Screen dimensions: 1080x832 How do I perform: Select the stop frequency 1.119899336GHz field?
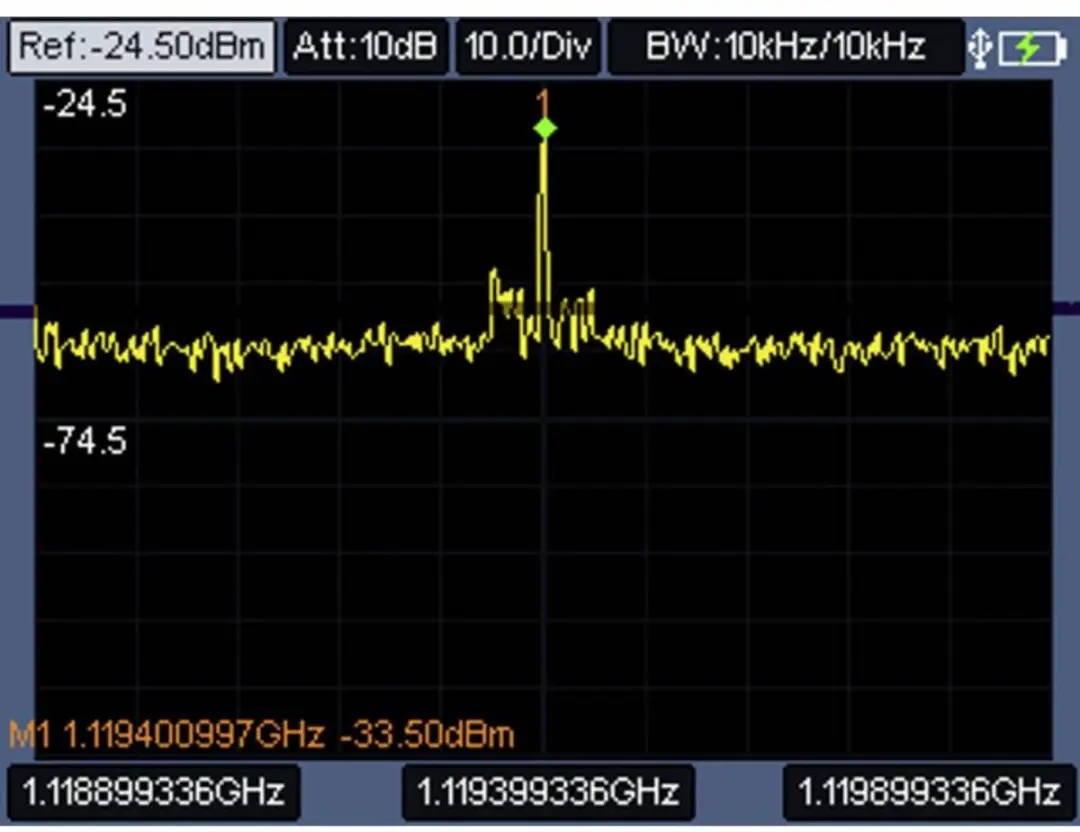pos(929,791)
